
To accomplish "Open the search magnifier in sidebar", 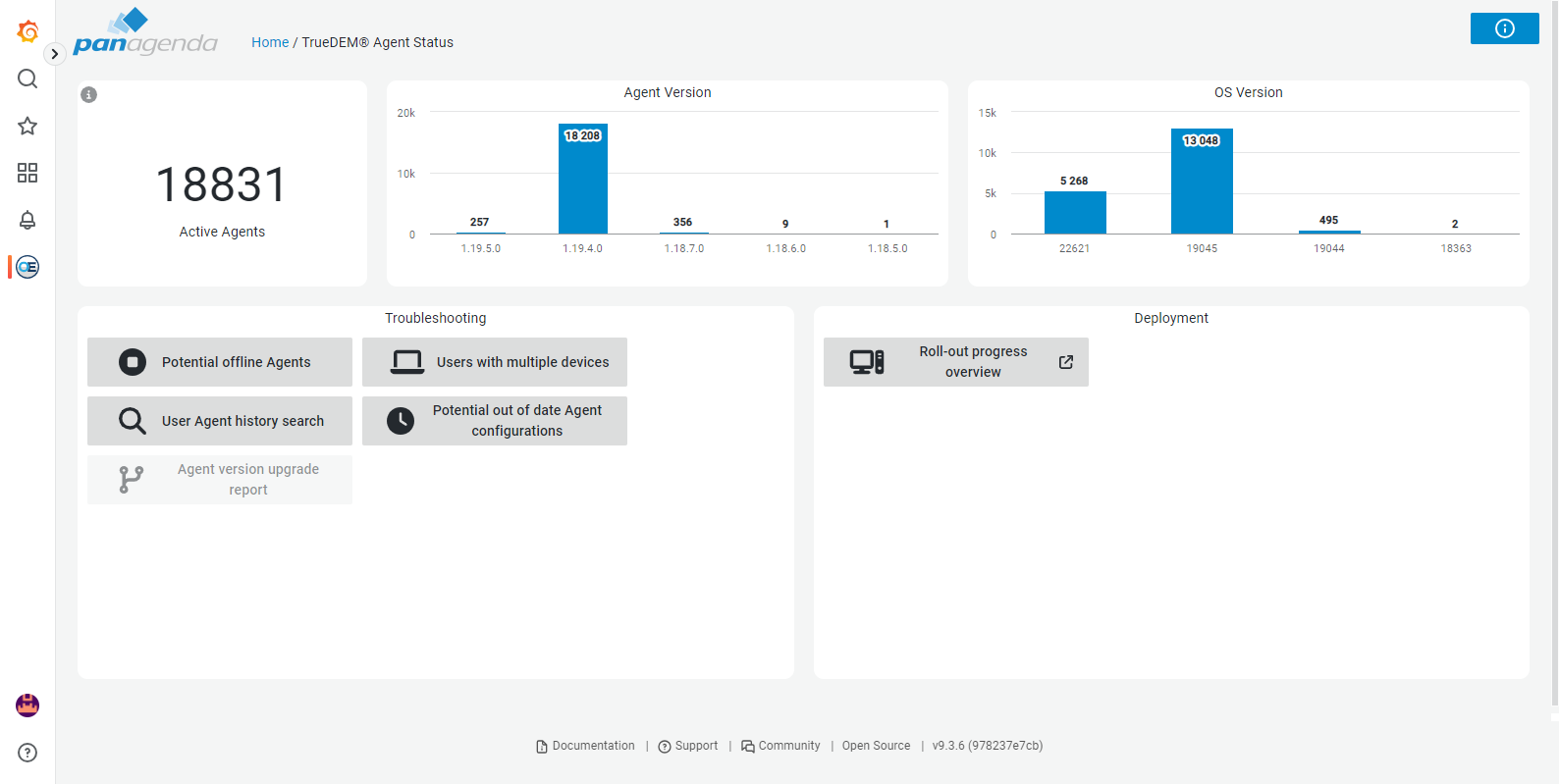I will tap(27, 78).
